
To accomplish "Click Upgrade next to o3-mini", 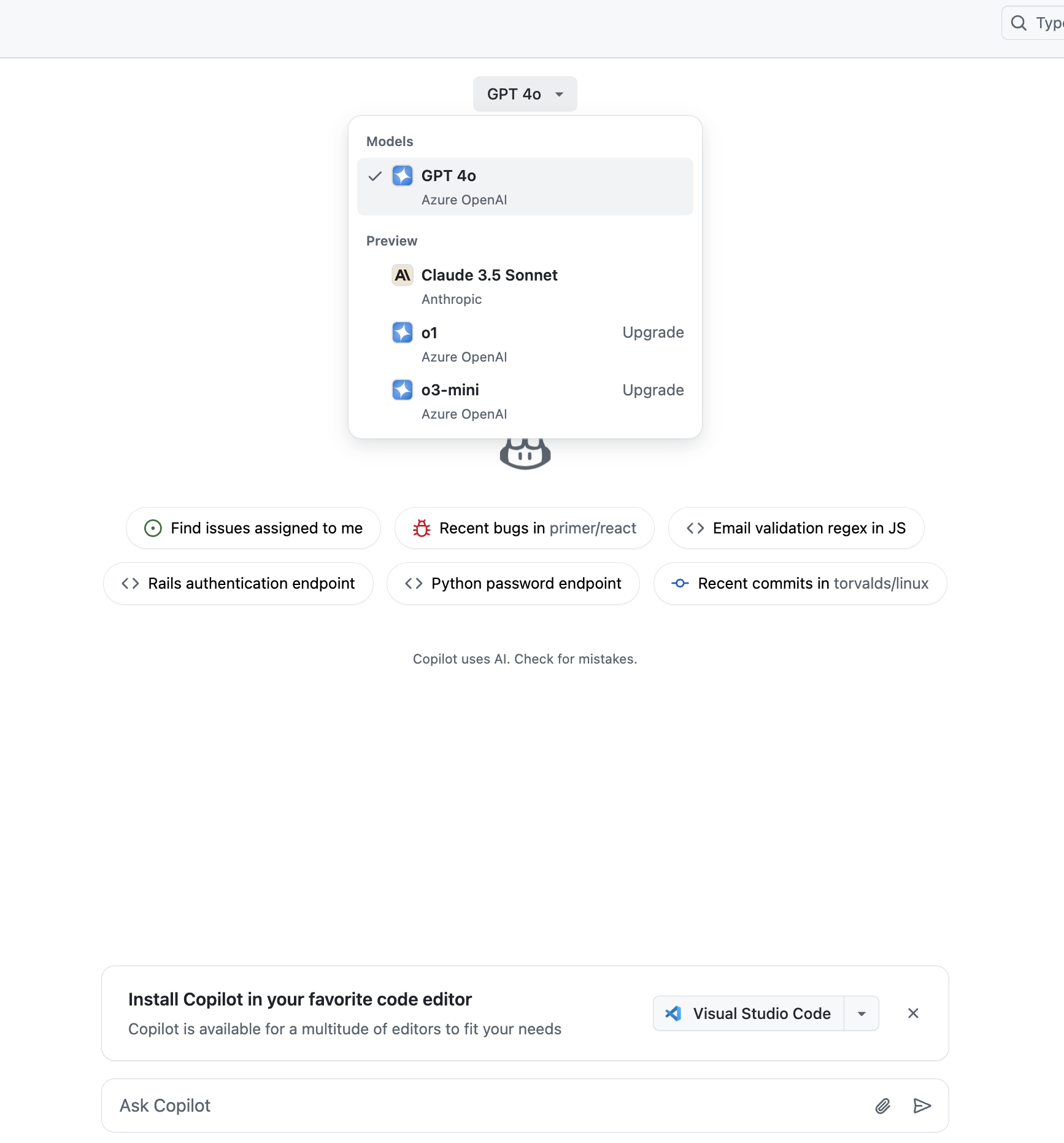I will point(653,390).
